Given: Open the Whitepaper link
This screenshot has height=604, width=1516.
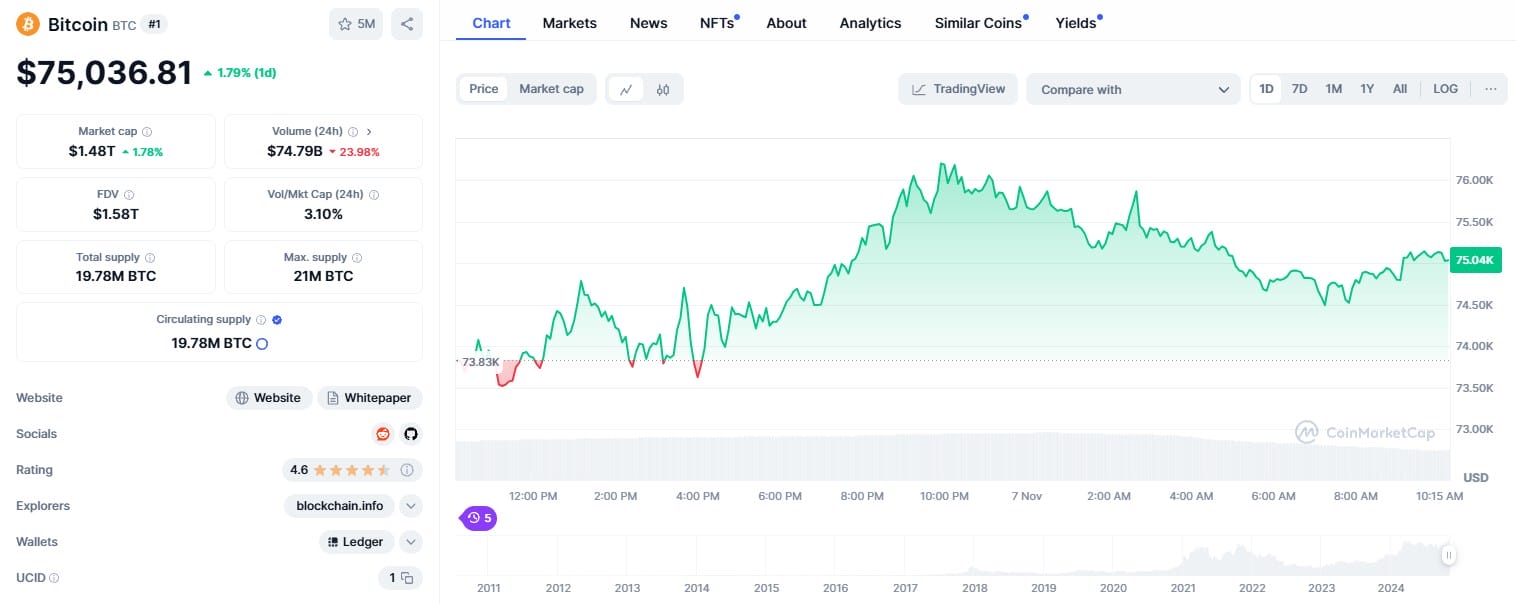Looking at the screenshot, I should pos(370,398).
